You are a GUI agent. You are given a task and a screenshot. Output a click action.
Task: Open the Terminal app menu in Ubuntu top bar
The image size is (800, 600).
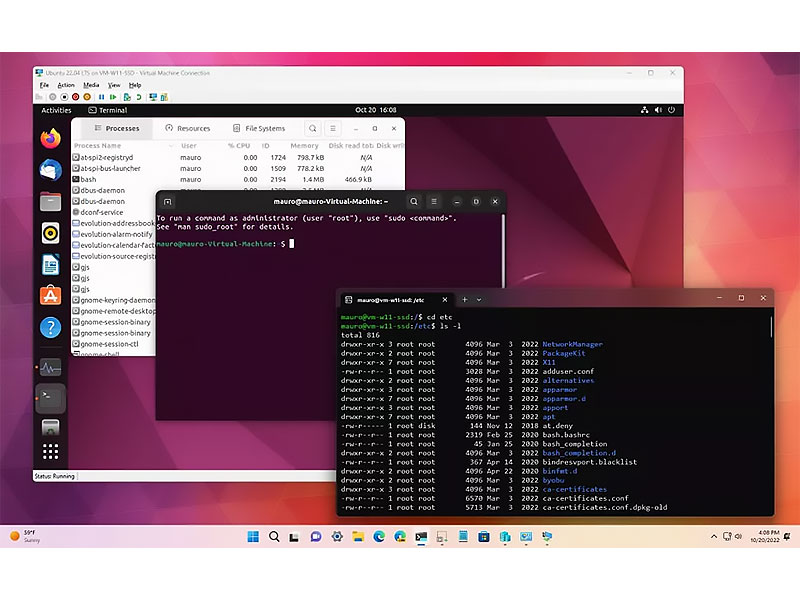(108, 110)
